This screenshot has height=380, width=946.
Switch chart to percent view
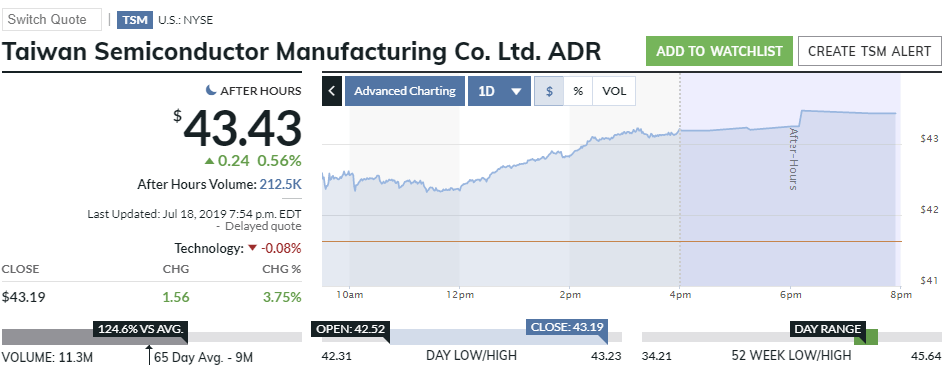click(x=578, y=91)
